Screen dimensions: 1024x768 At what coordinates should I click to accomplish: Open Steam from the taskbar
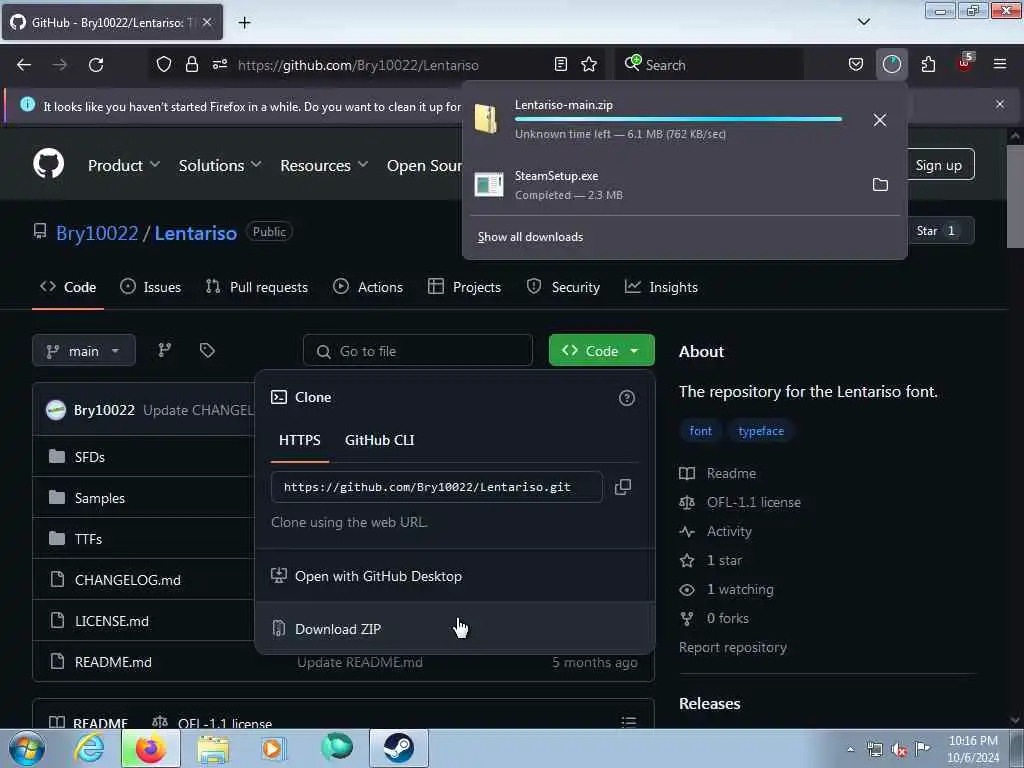[398, 748]
